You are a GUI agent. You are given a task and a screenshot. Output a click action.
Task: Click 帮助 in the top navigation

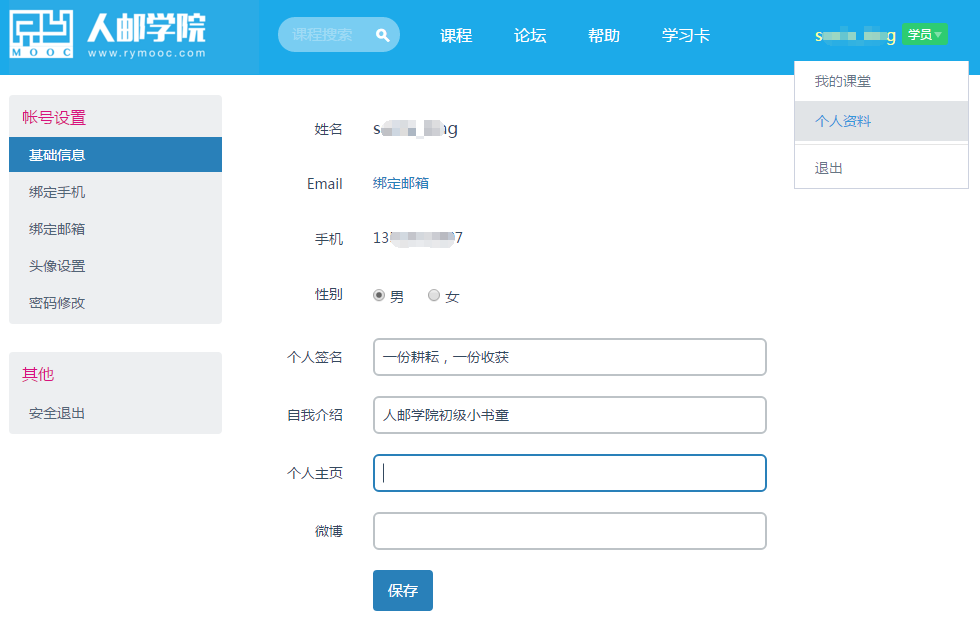point(604,33)
